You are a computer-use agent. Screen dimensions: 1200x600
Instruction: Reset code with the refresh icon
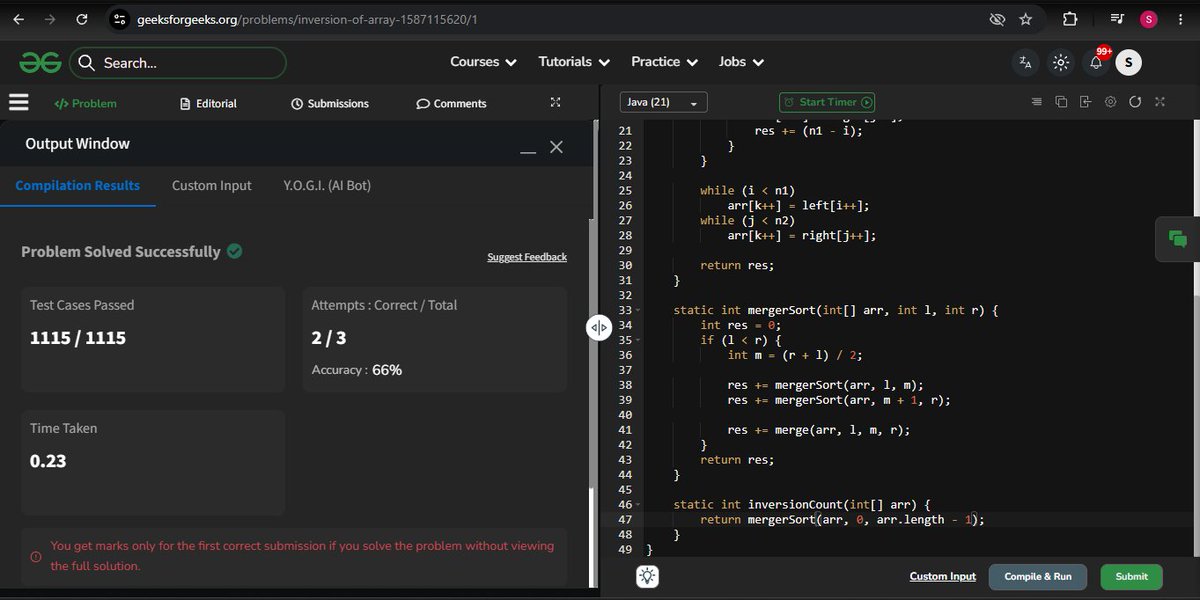pos(1135,102)
